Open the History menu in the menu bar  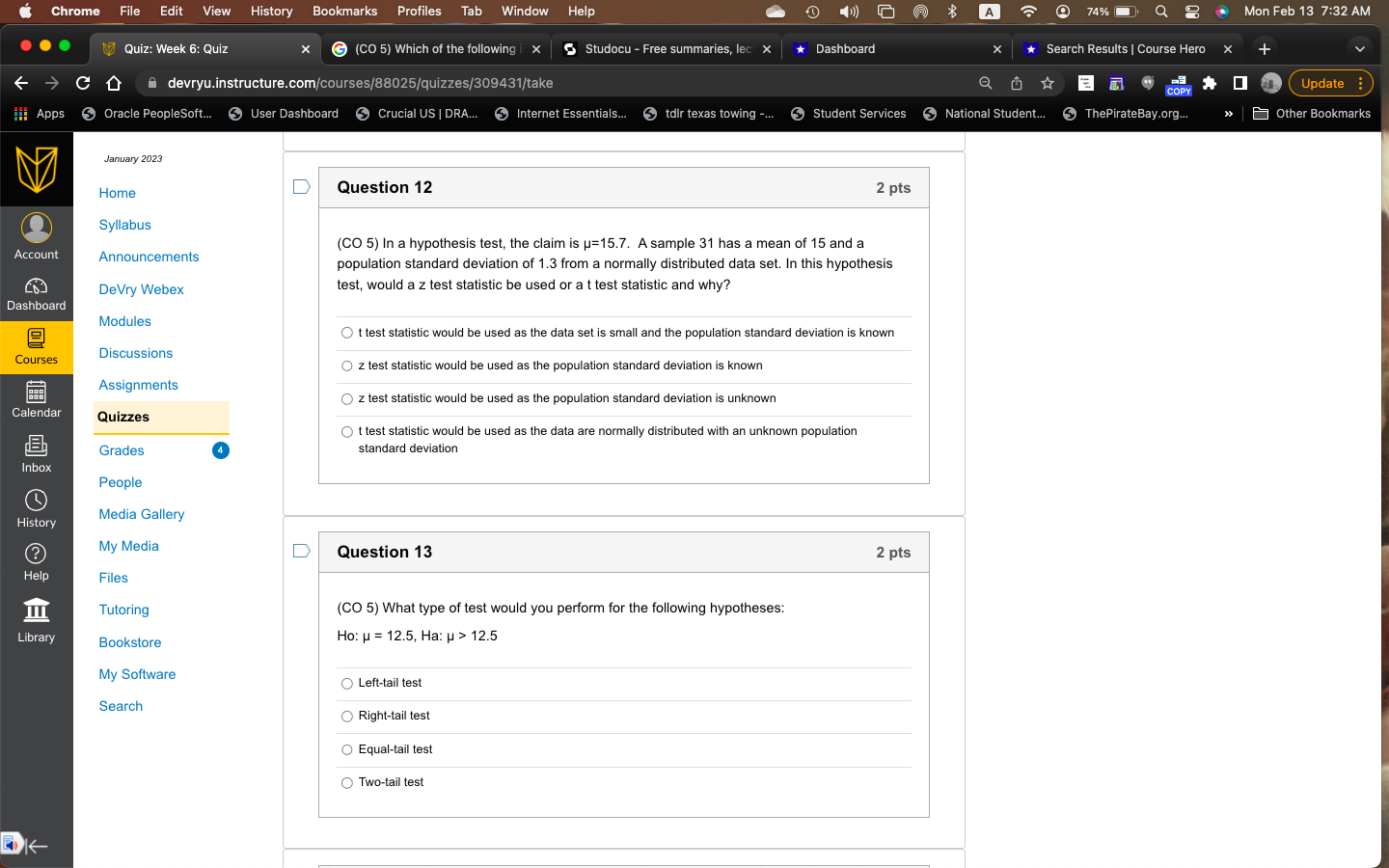click(271, 11)
